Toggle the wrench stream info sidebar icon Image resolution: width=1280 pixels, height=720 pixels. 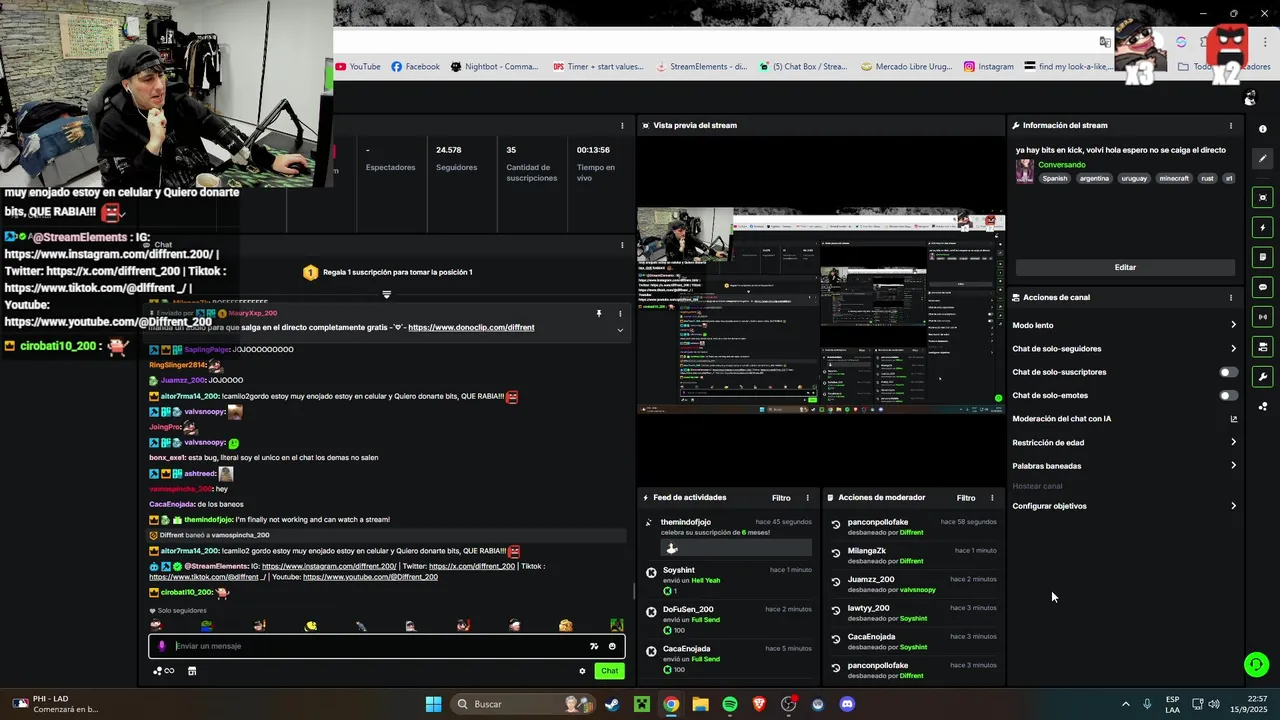[1263, 377]
